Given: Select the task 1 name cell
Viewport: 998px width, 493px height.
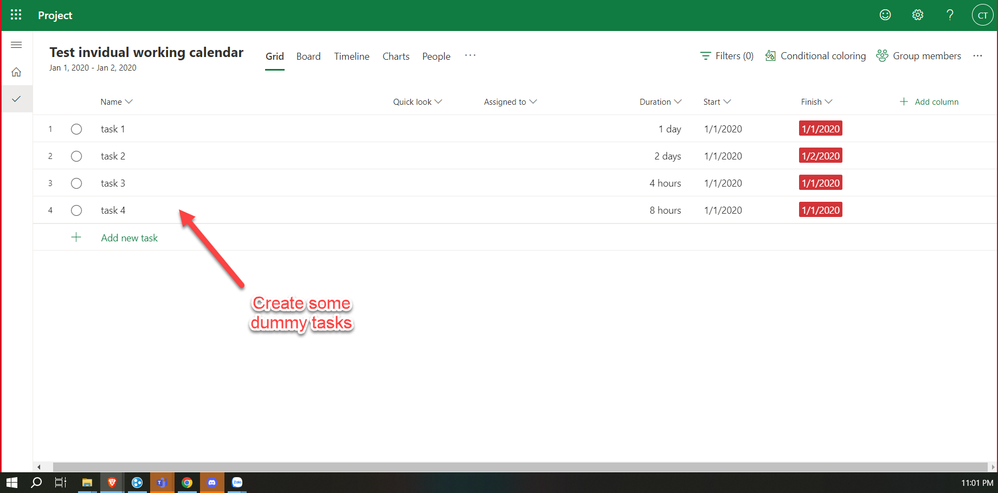Looking at the screenshot, I should pyautogui.click(x=113, y=129).
